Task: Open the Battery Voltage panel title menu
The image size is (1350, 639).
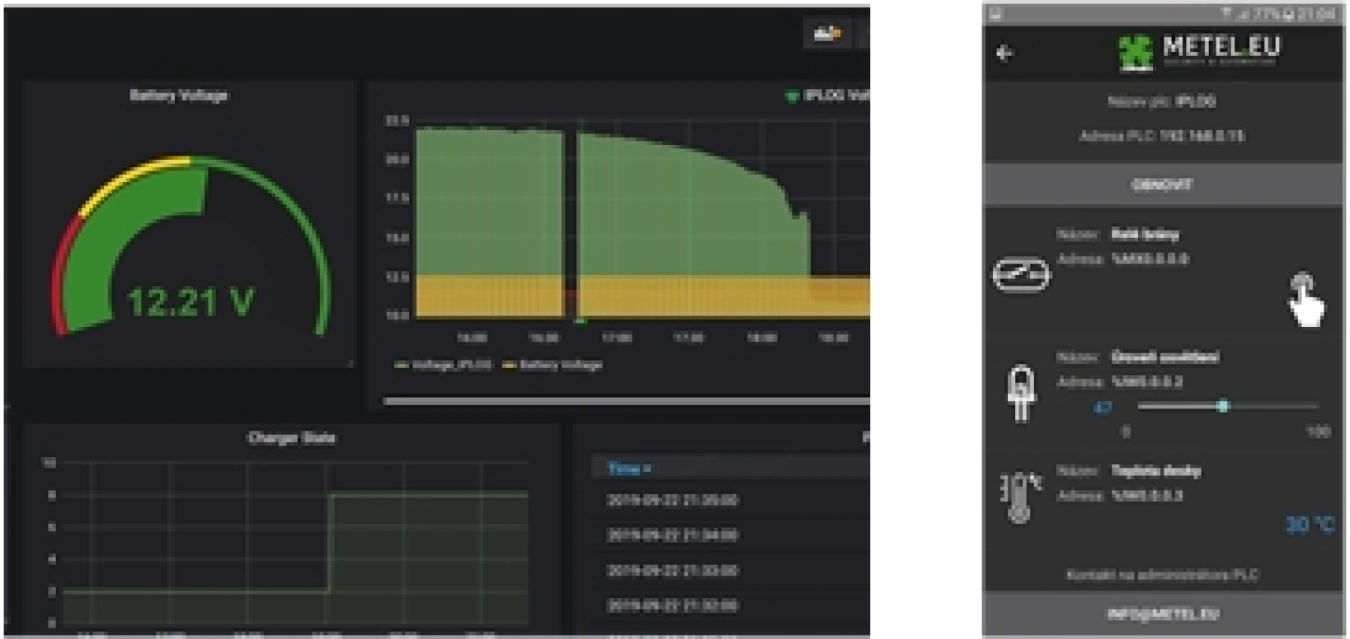Action: 178,96
